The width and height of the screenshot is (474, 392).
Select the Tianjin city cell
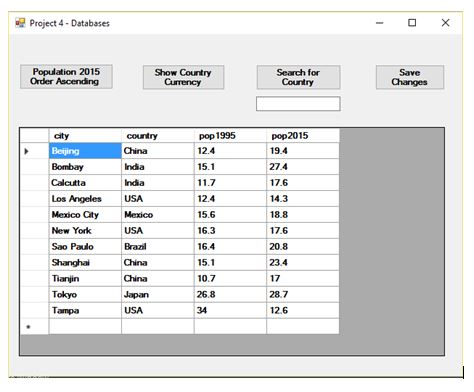click(x=85, y=279)
